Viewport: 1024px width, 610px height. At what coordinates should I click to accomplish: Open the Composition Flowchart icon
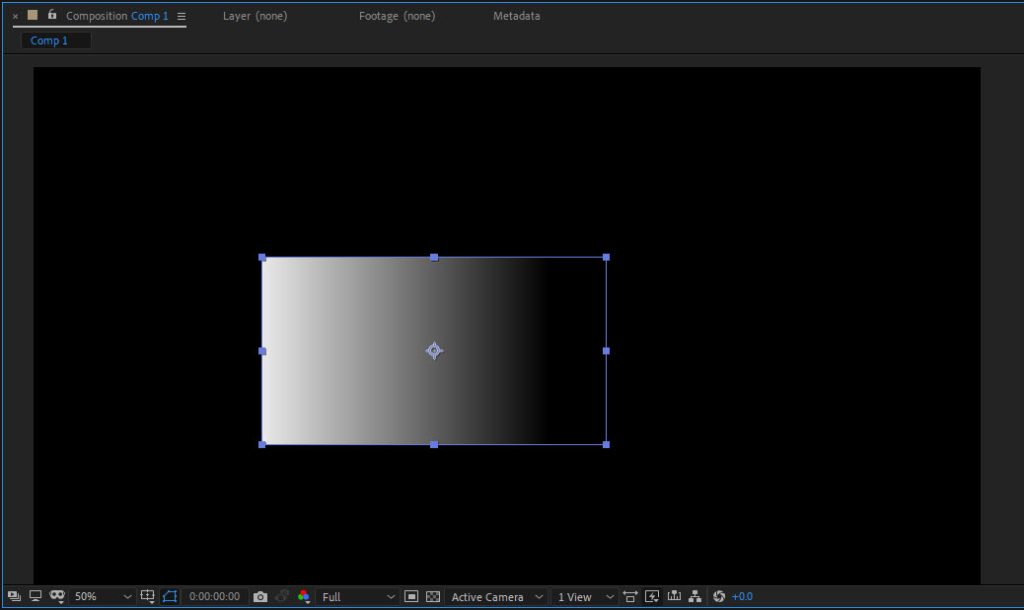pyautogui.click(x=695, y=597)
